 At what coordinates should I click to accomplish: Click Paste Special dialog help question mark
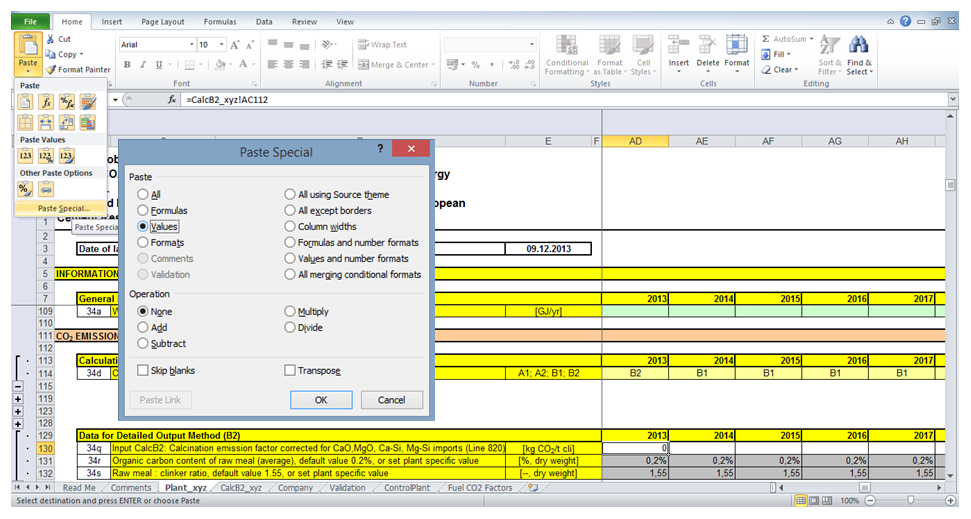pyautogui.click(x=380, y=149)
